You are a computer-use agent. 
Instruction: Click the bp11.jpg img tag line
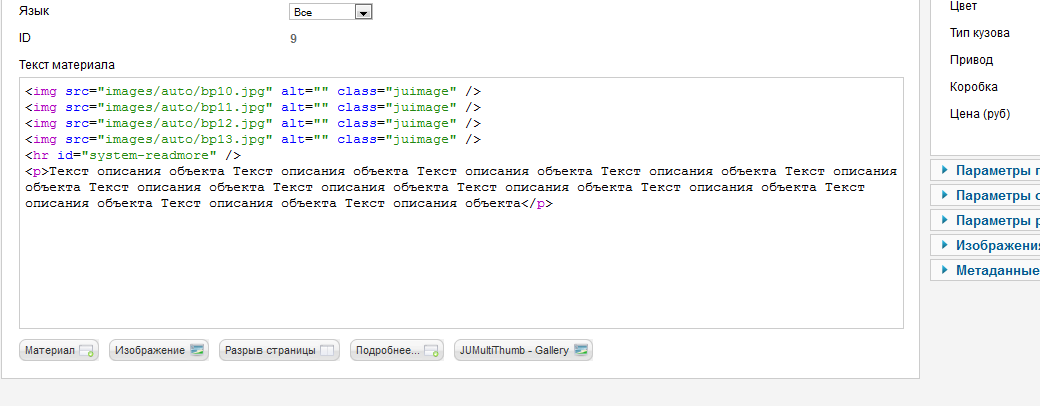point(253,107)
